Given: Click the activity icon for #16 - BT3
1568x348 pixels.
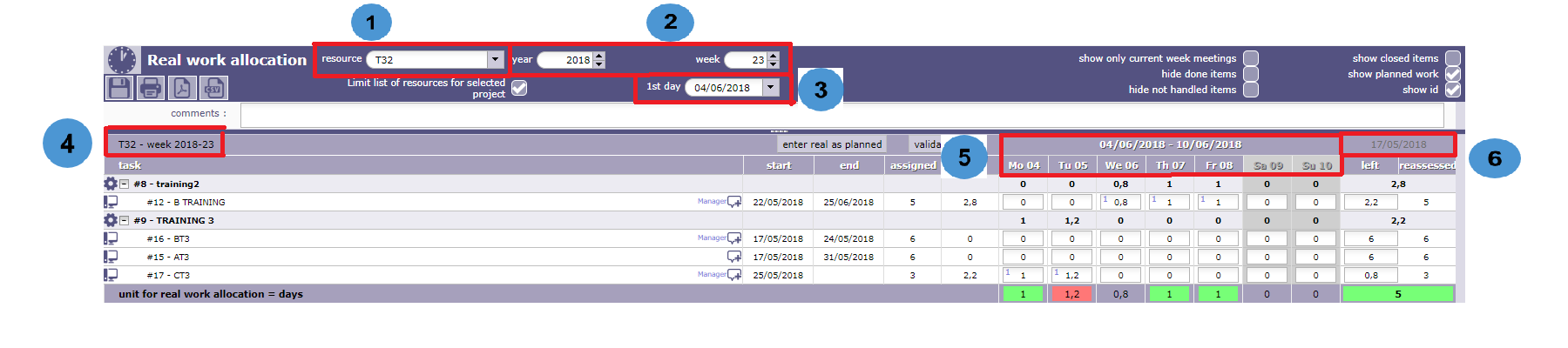Looking at the screenshot, I should click(111, 238).
